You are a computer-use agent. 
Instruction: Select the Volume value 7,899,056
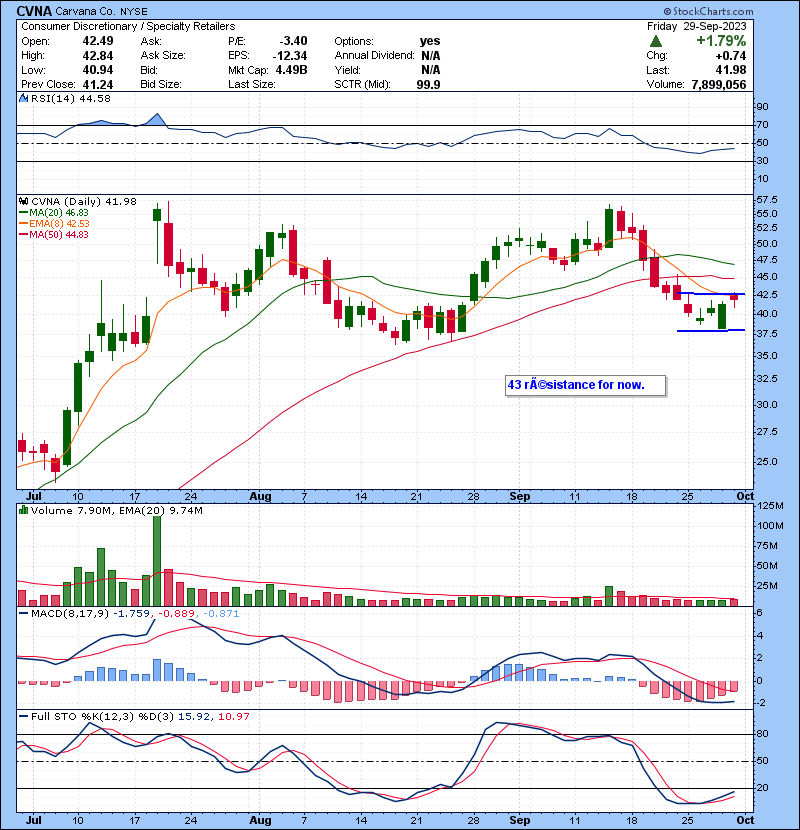coord(719,84)
